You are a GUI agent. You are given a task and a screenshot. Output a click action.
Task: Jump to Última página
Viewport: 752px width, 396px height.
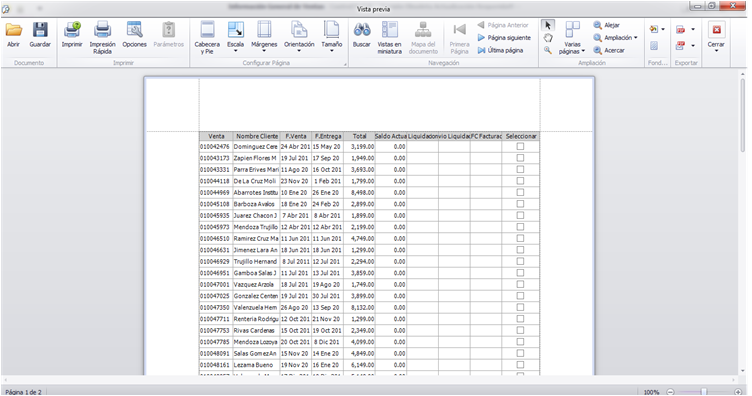[501, 50]
